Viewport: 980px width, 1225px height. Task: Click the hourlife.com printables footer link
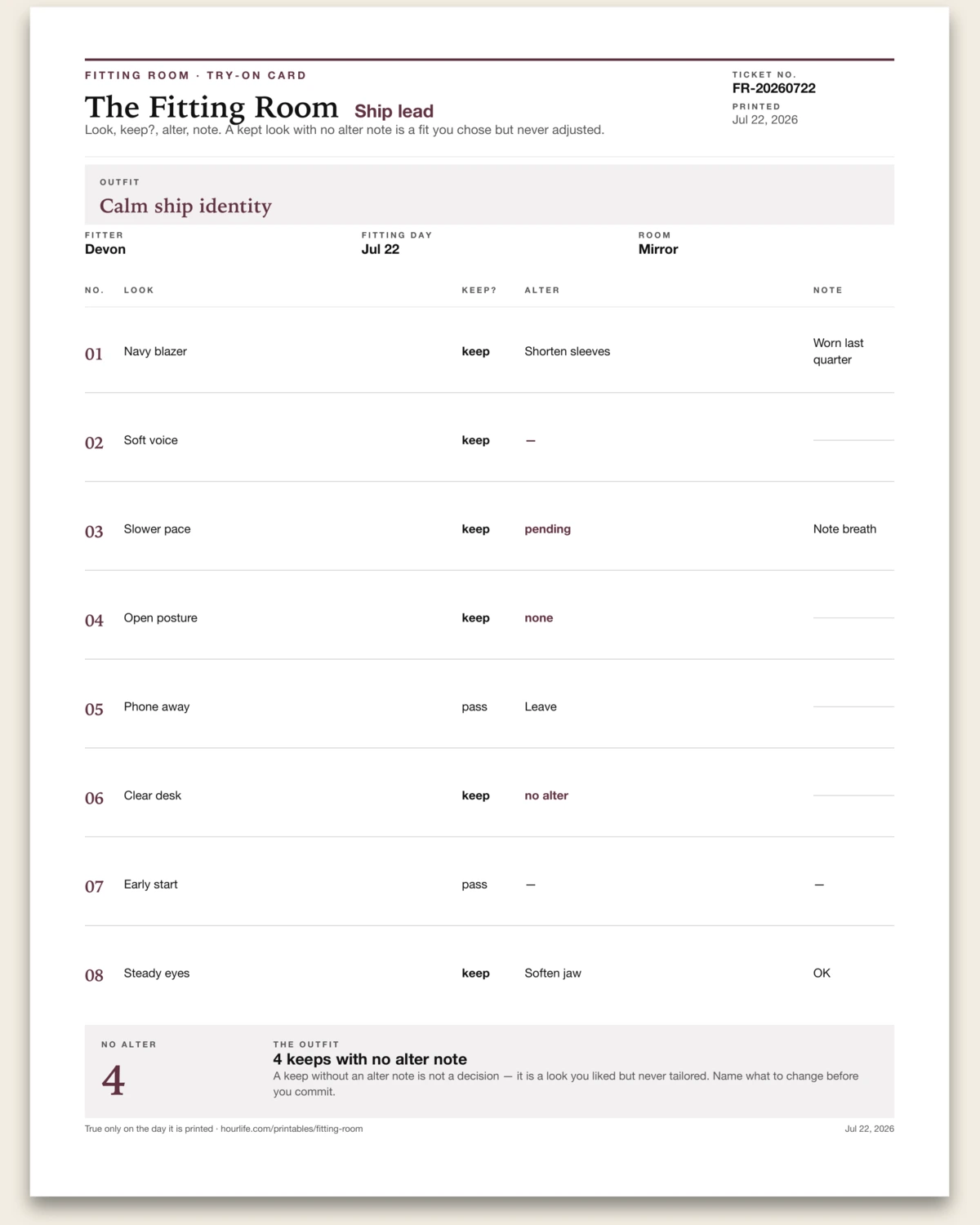pos(292,1129)
